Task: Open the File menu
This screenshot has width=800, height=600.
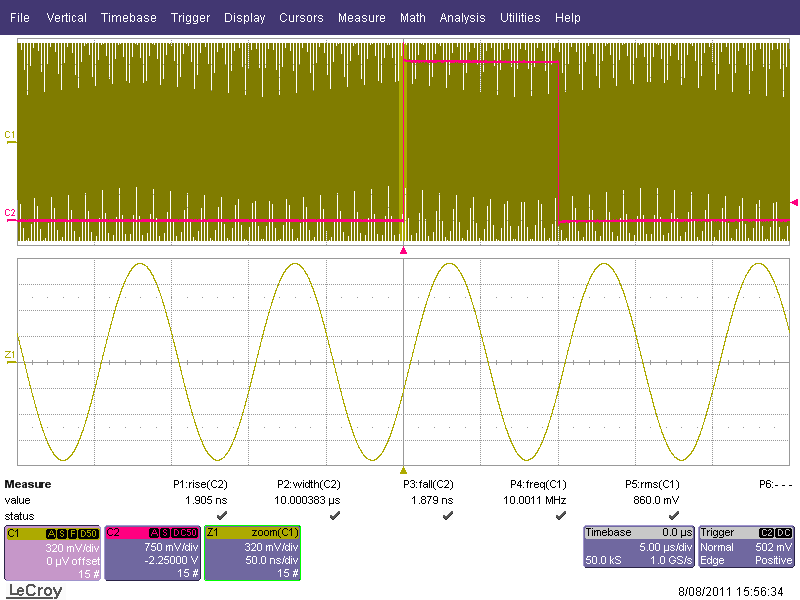Action: pos(19,18)
